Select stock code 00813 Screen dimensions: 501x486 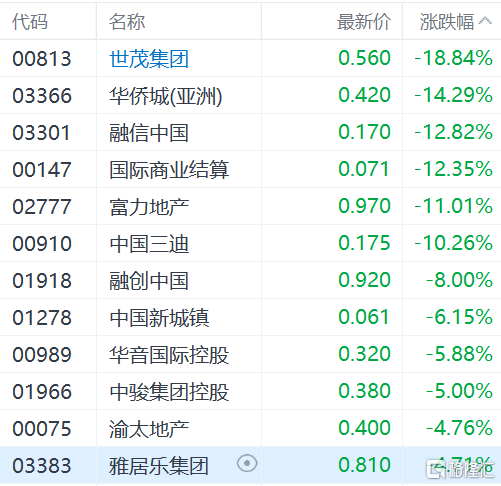click(42, 59)
